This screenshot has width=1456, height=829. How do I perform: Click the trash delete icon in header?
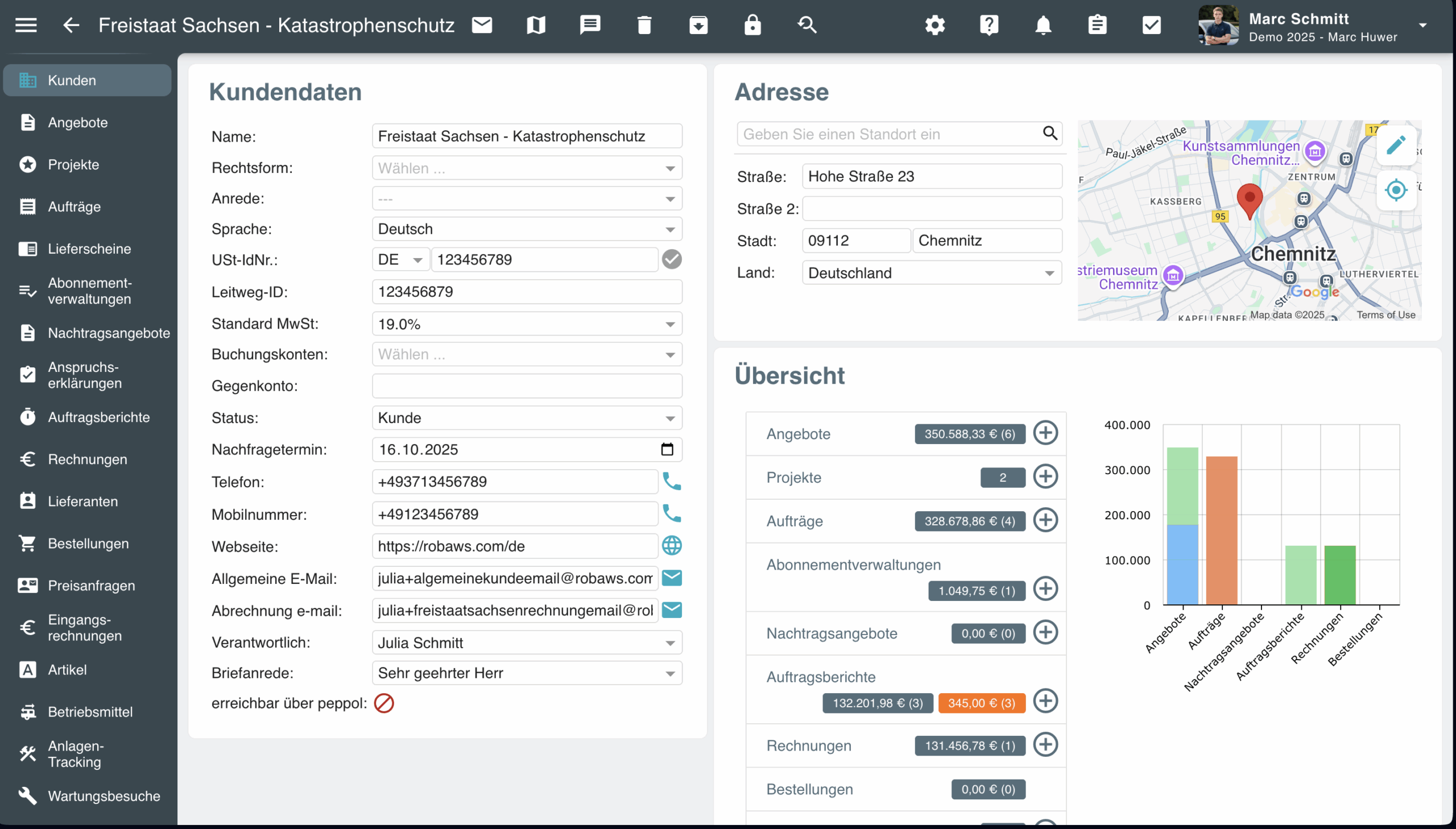pyautogui.click(x=644, y=25)
